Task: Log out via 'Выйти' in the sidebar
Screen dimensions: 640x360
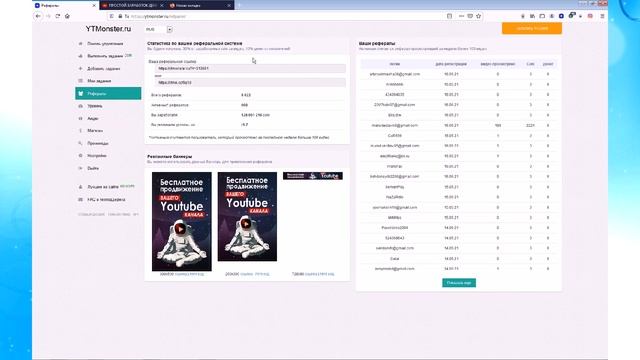Action: [x=93, y=168]
